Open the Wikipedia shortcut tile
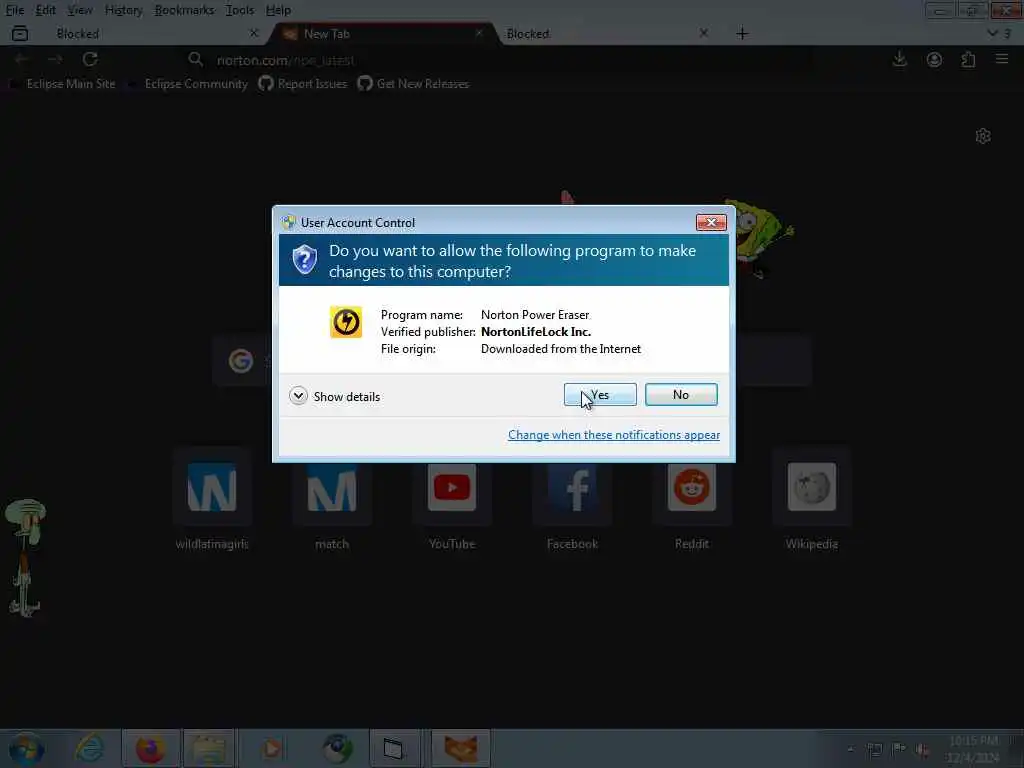The image size is (1024, 768). tap(812, 500)
